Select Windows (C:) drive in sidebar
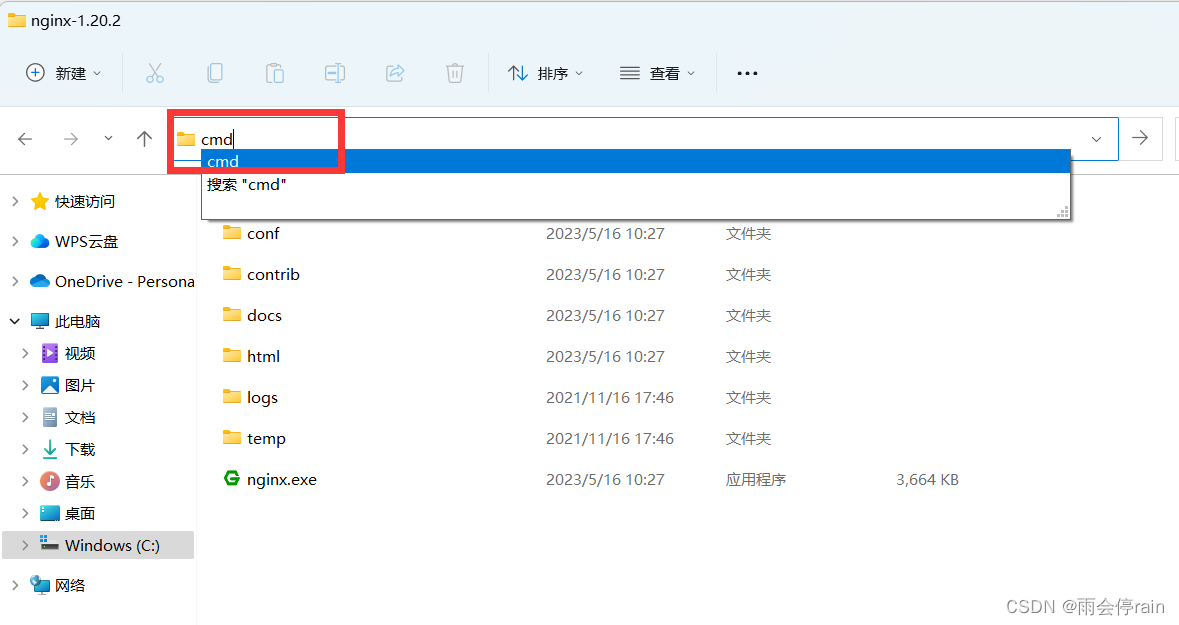This screenshot has width=1179, height=625. pyautogui.click(x=99, y=545)
